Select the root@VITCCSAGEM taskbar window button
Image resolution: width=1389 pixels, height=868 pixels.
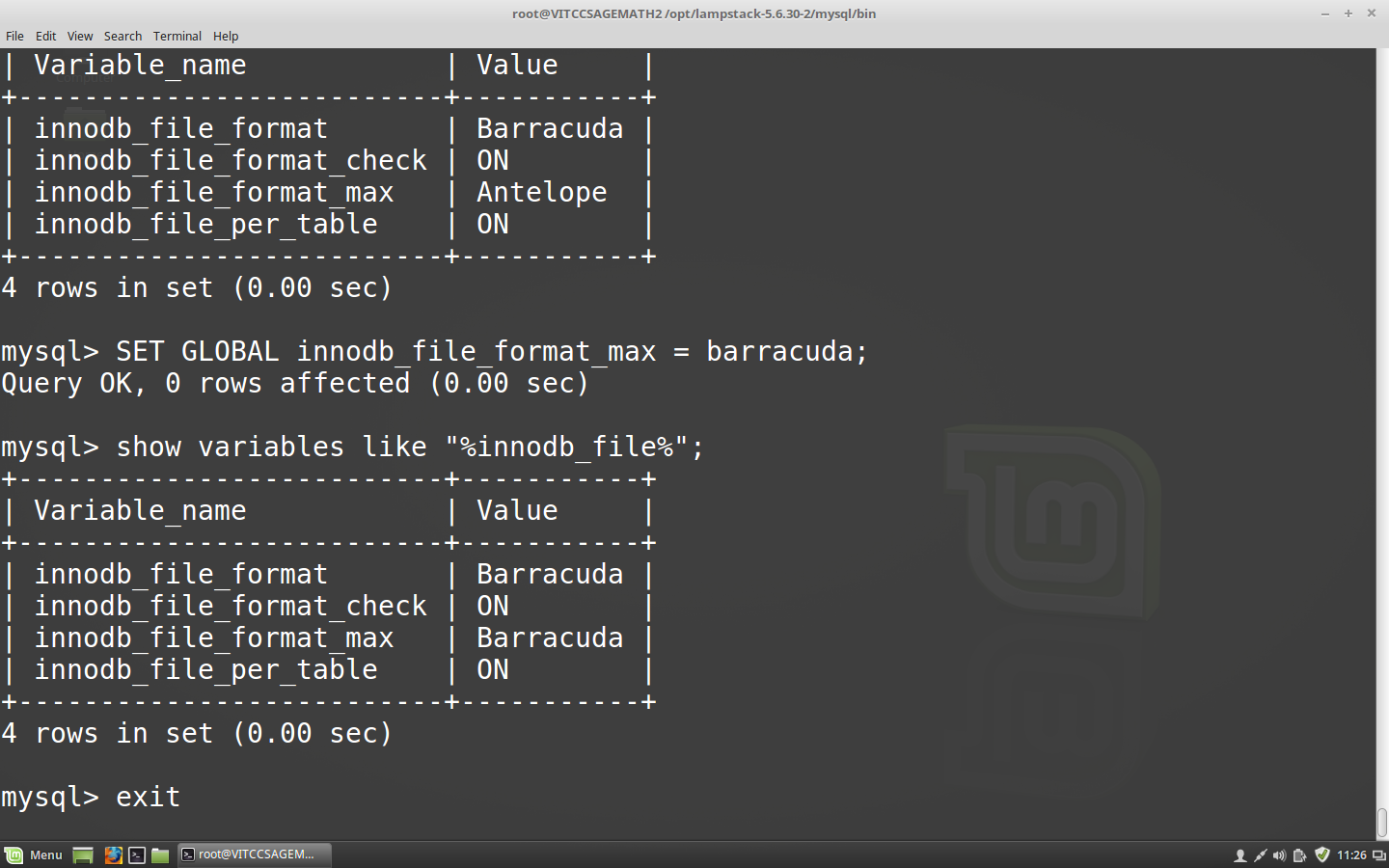(x=253, y=854)
